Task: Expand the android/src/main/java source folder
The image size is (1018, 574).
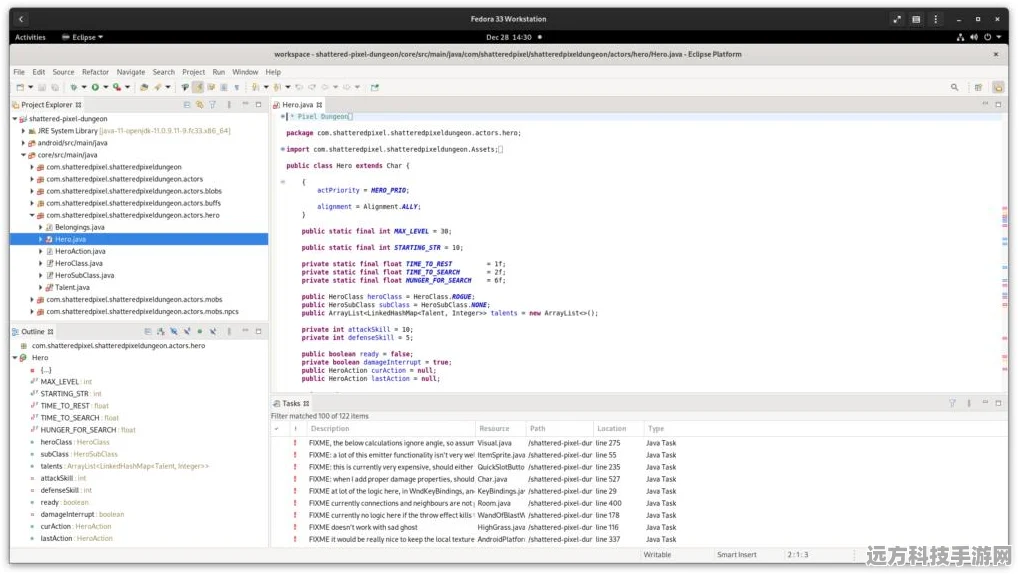Action: pos(23,143)
